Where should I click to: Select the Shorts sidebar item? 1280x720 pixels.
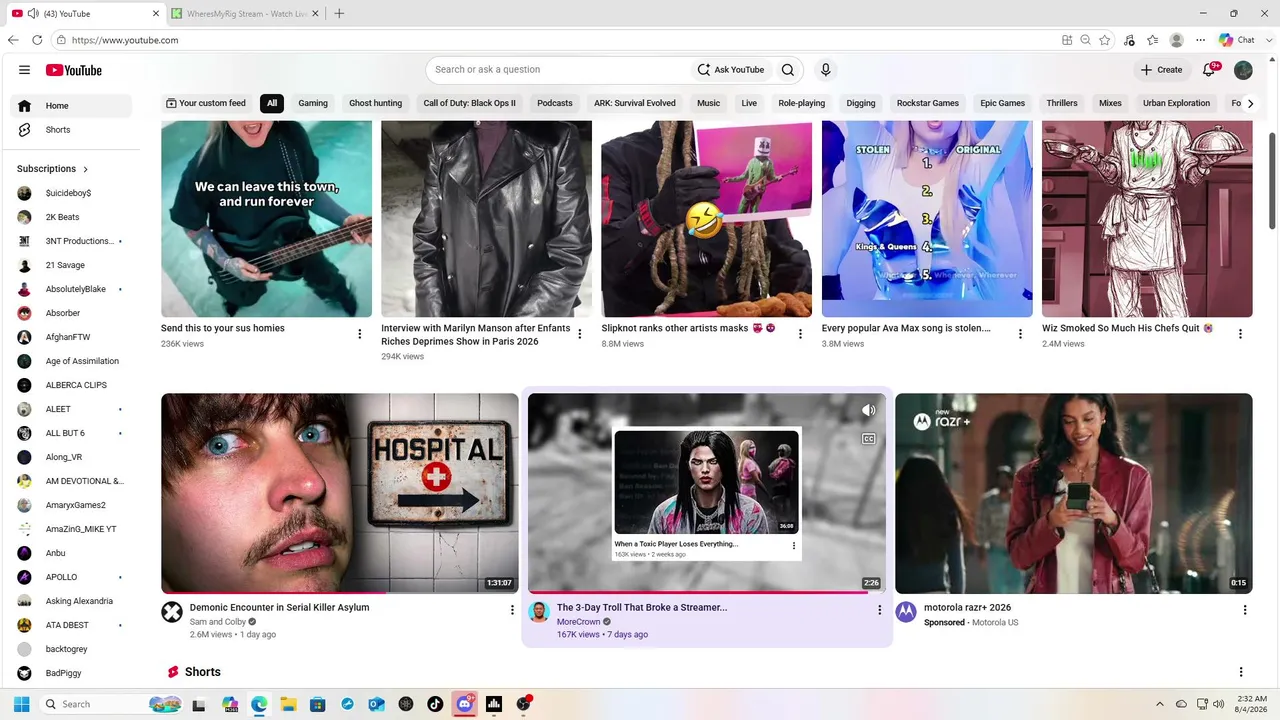pyautogui.click(x=71, y=130)
